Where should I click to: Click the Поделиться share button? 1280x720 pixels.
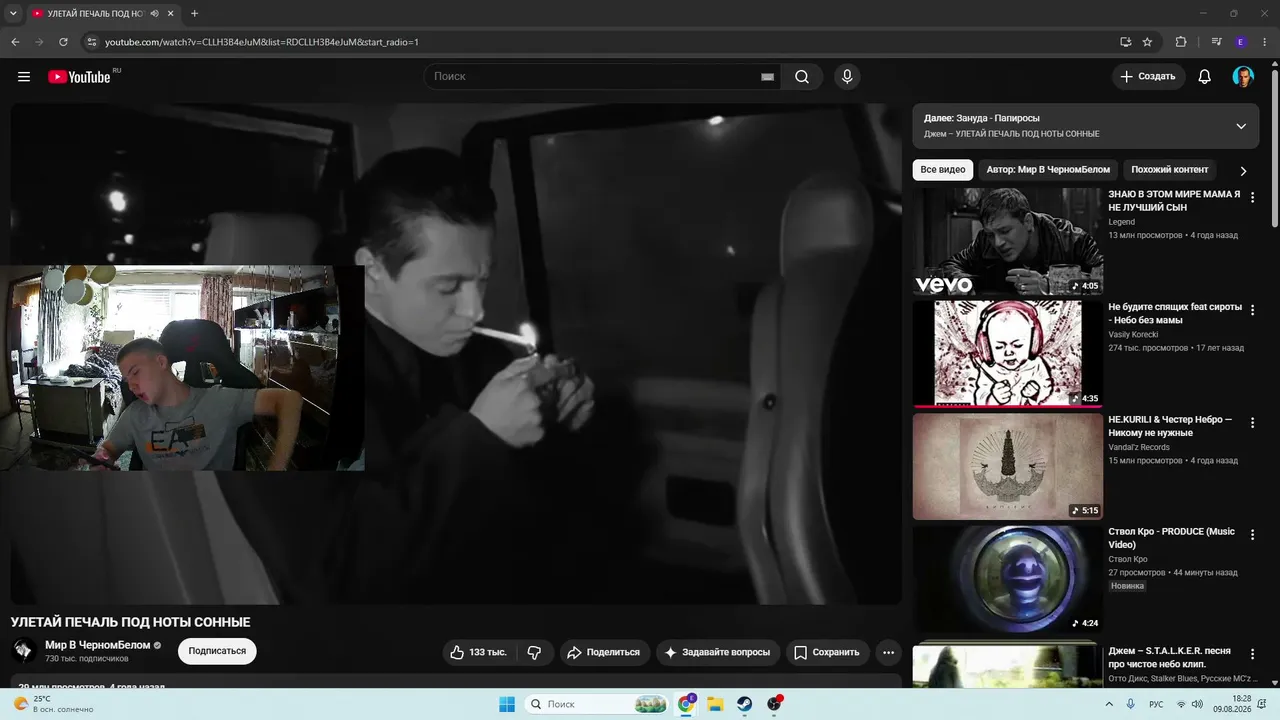pyautogui.click(x=604, y=652)
